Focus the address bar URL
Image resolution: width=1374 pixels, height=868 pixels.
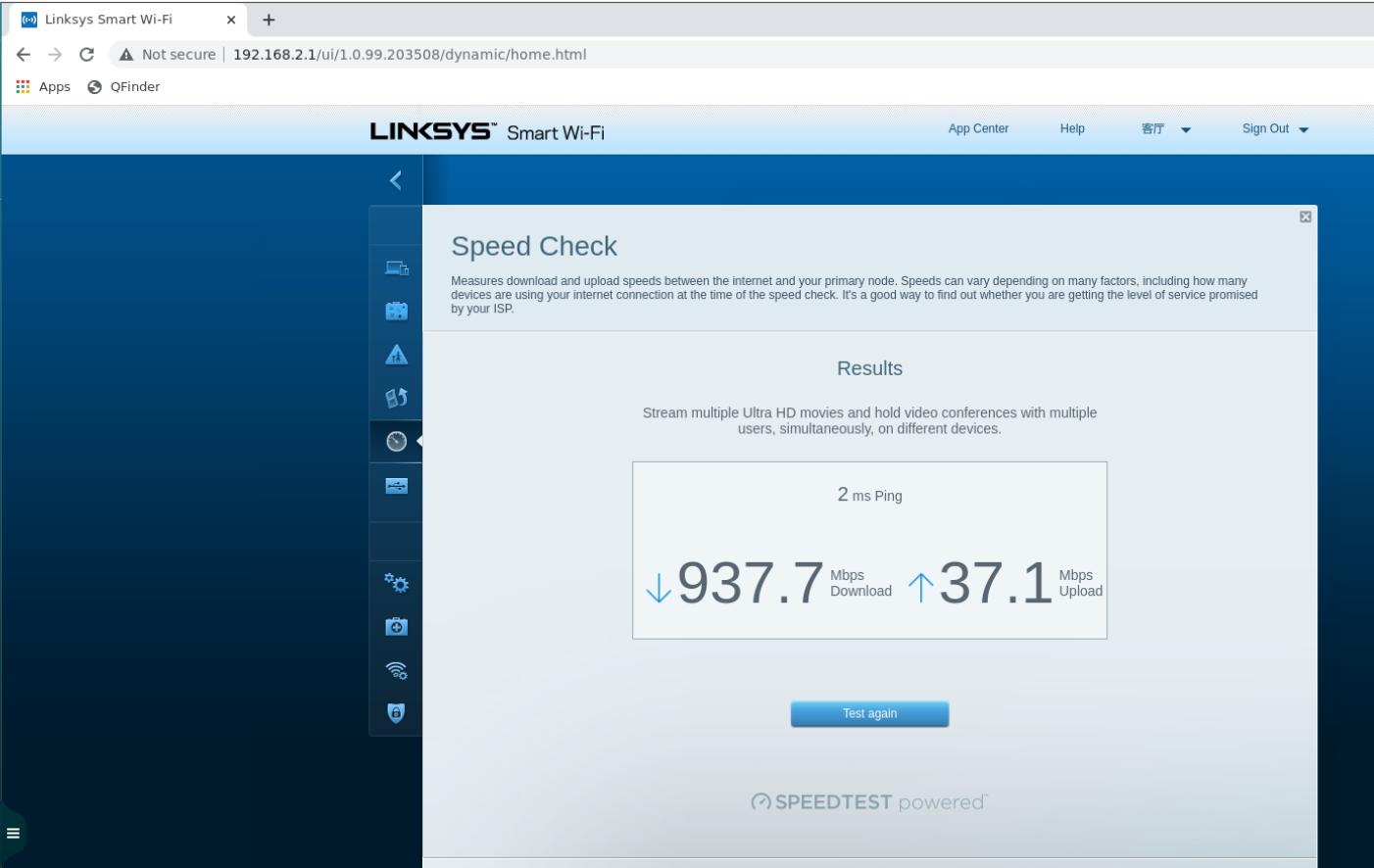410,55
